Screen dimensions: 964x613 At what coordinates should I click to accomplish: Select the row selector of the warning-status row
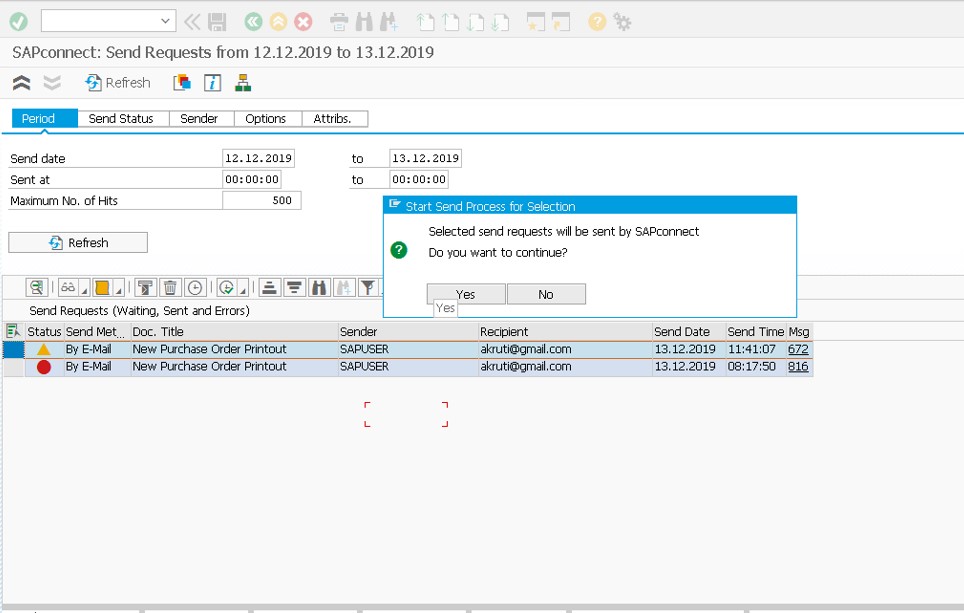pos(14,349)
